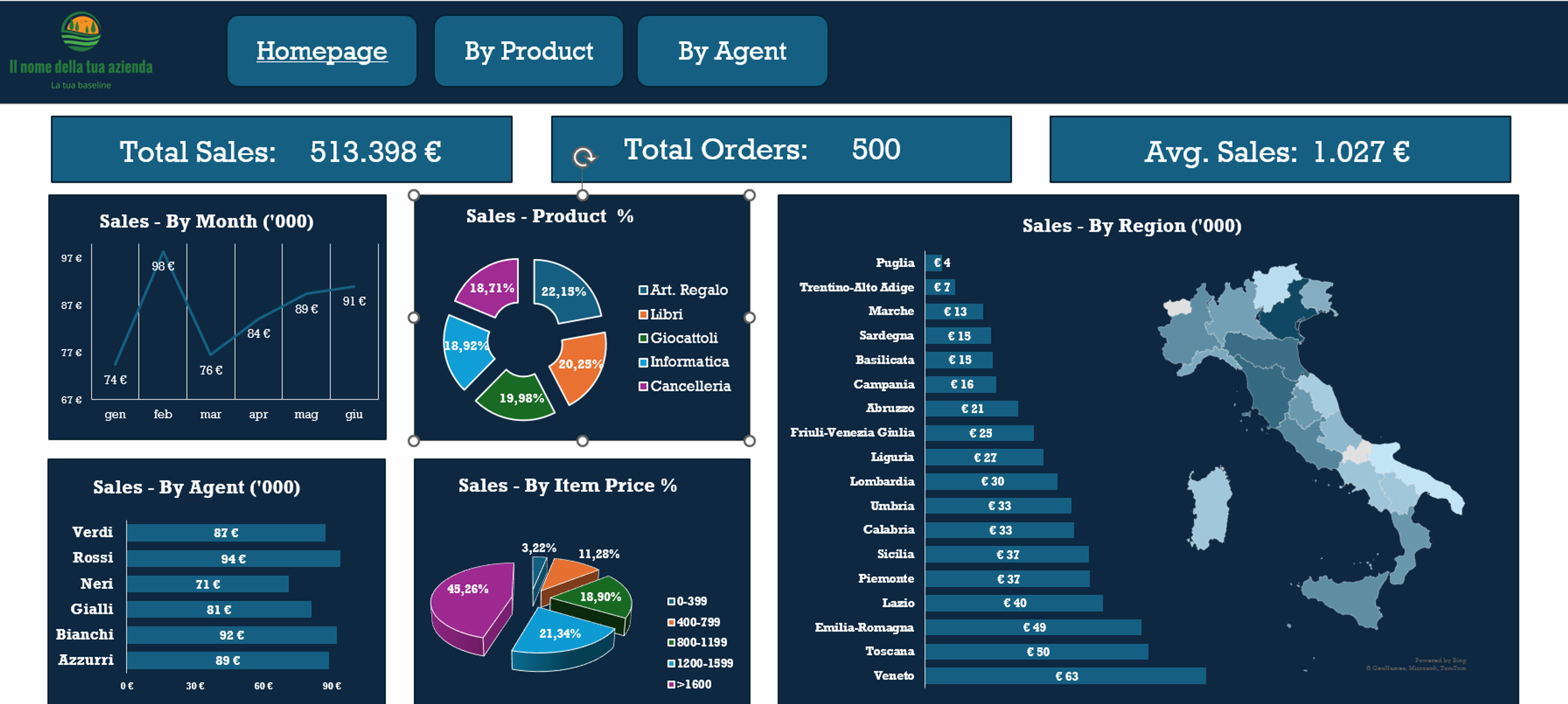This screenshot has height=704, width=1568.
Task: Go to the By Agent page
Action: click(732, 51)
